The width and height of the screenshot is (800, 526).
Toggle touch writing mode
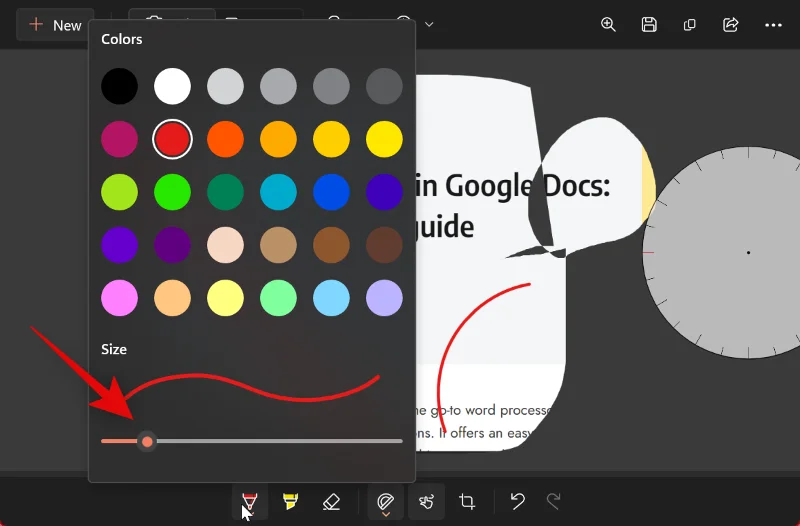[426, 501]
